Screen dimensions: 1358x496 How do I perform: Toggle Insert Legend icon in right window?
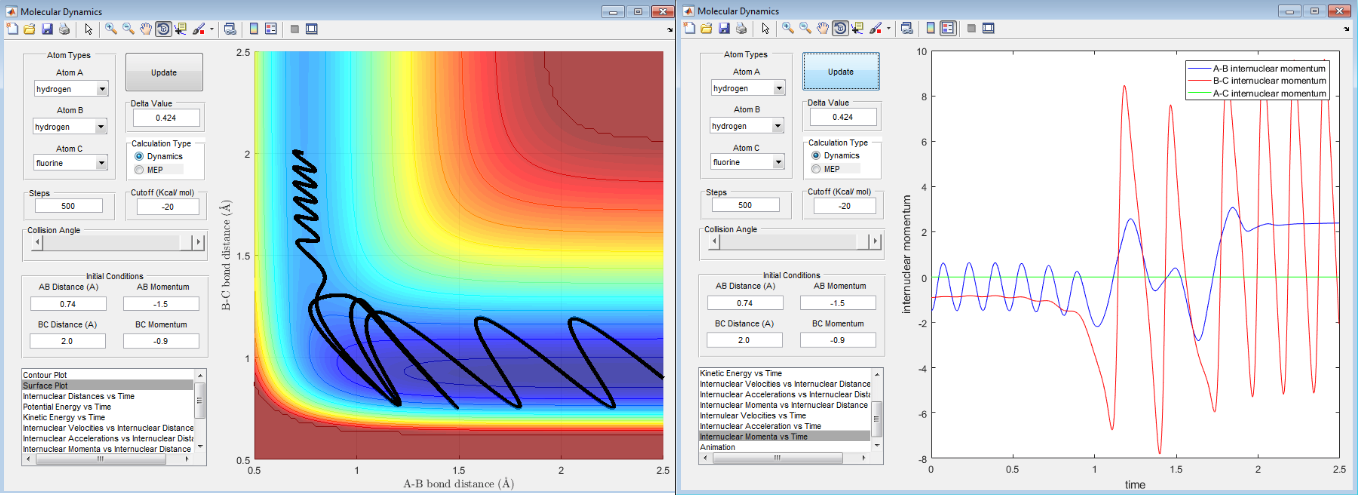pyautogui.click(x=947, y=28)
